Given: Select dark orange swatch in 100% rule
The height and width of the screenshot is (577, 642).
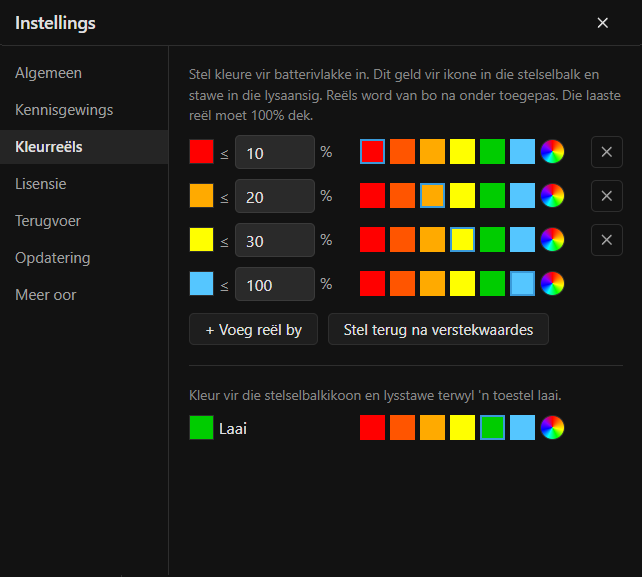Looking at the screenshot, I should (402, 283).
